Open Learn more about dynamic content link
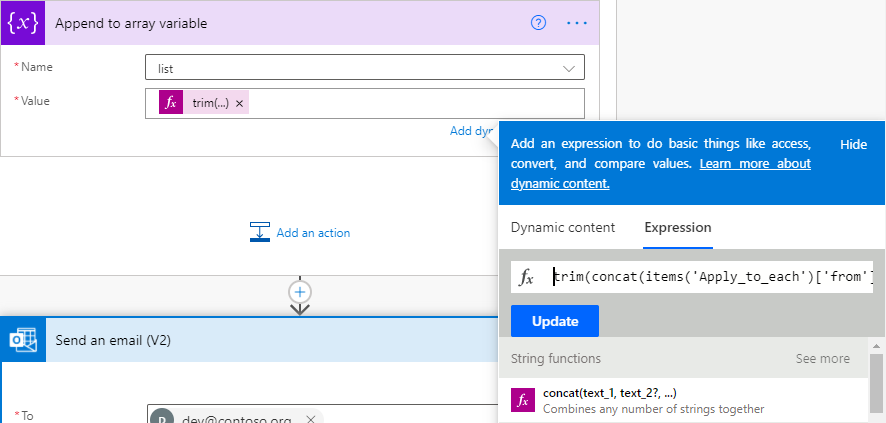This screenshot has height=423, width=886. [755, 164]
